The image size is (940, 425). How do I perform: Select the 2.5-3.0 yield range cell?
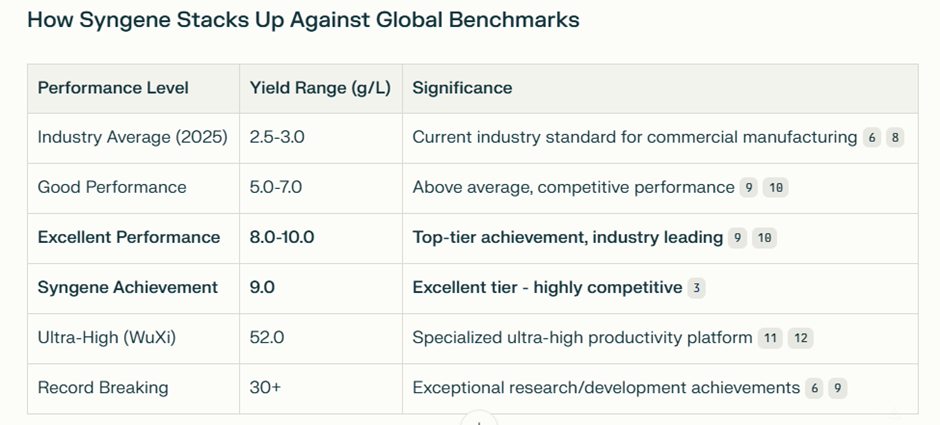coord(277,138)
